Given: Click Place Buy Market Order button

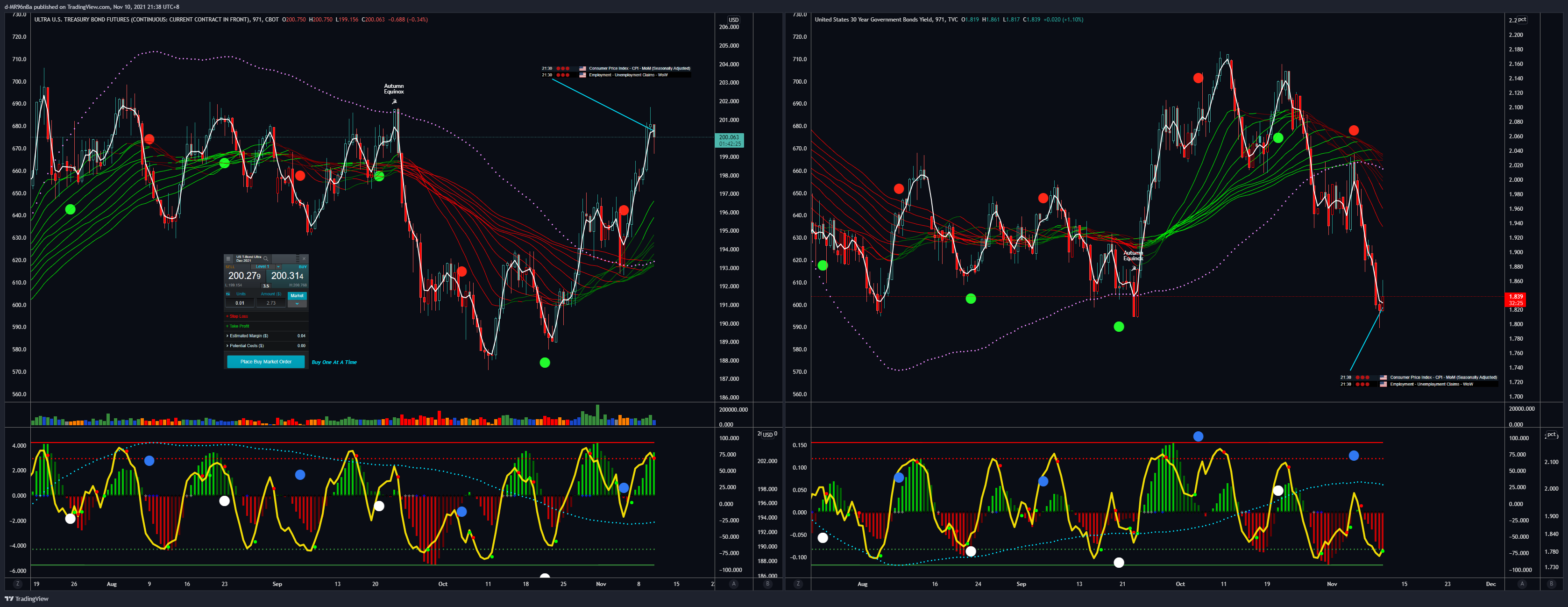Looking at the screenshot, I should click(266, 362).
